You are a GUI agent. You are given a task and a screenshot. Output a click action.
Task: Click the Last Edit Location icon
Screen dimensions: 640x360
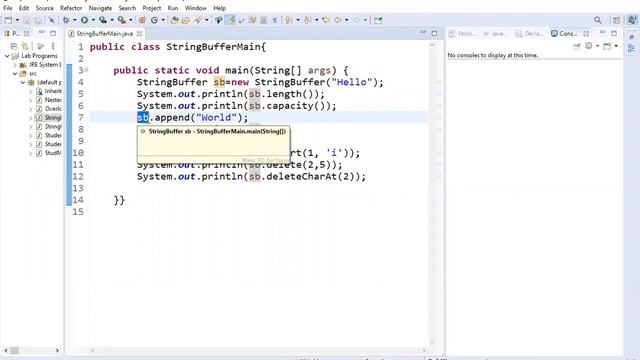click(x=326, y=20)
